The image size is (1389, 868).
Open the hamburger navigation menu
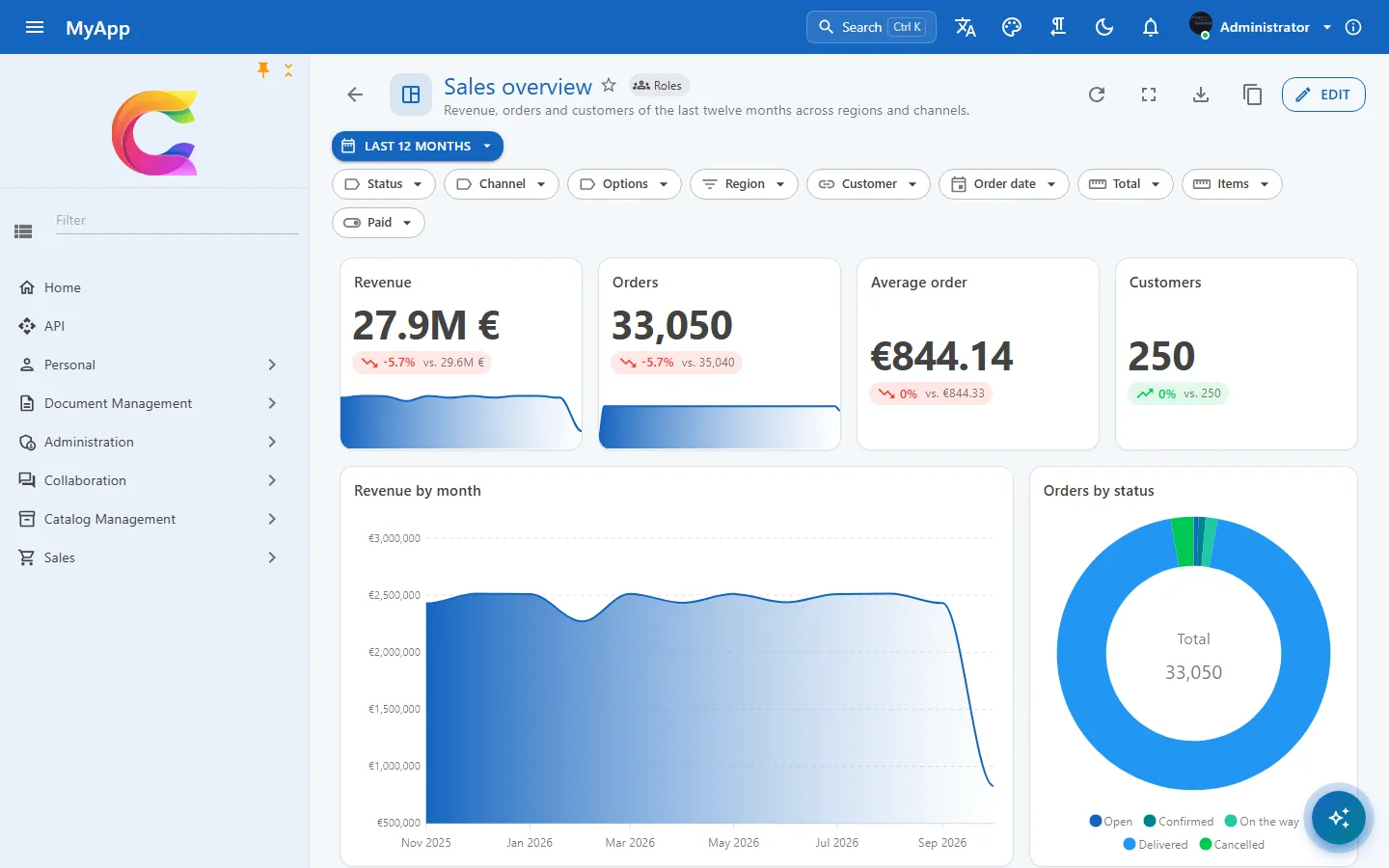tap(35, 27)
